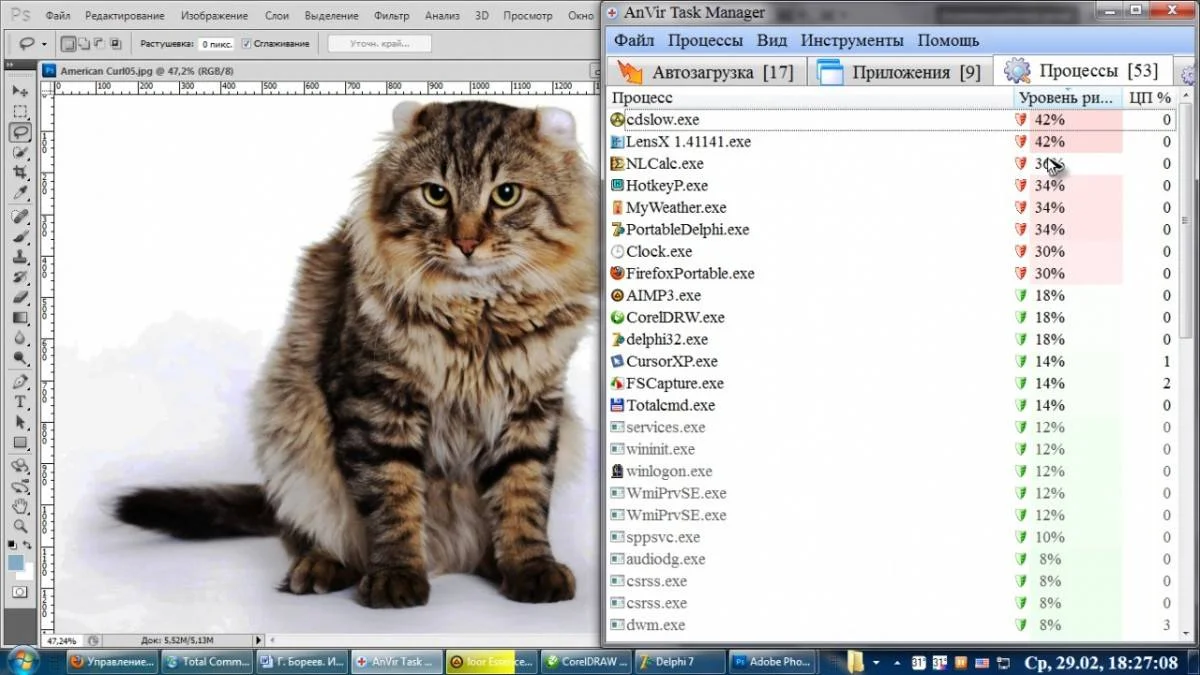Open the Изображение menu
This screenshot has width=1200, height=675.
(x=214, y=16)
